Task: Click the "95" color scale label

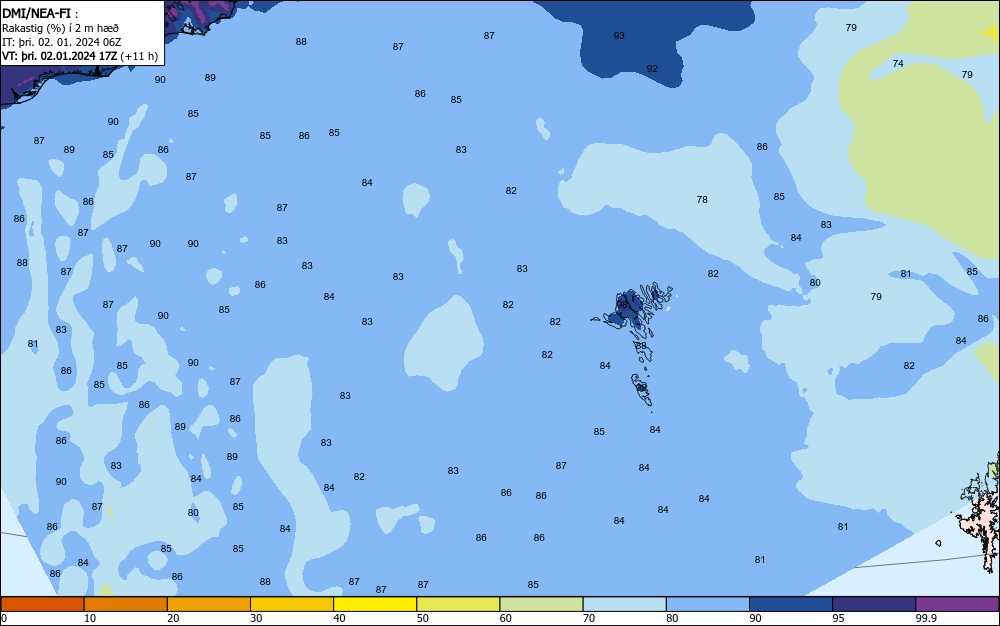Action: tap(839, 618)
